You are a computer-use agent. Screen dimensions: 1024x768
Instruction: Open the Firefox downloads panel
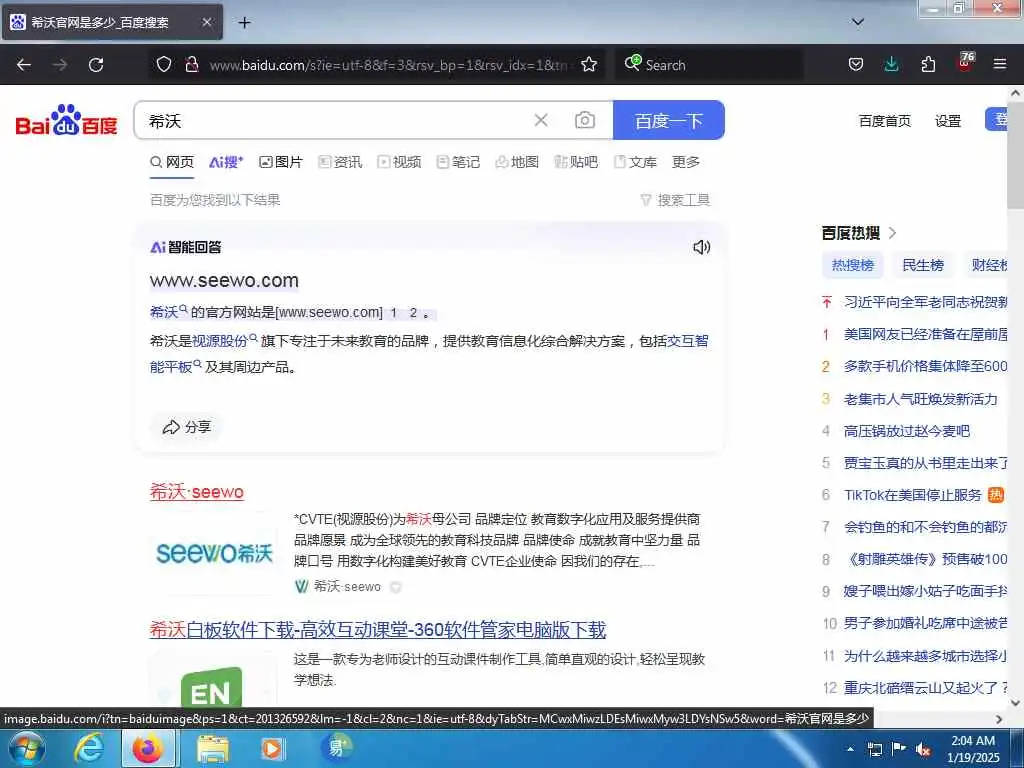click(x=891, y=64)
